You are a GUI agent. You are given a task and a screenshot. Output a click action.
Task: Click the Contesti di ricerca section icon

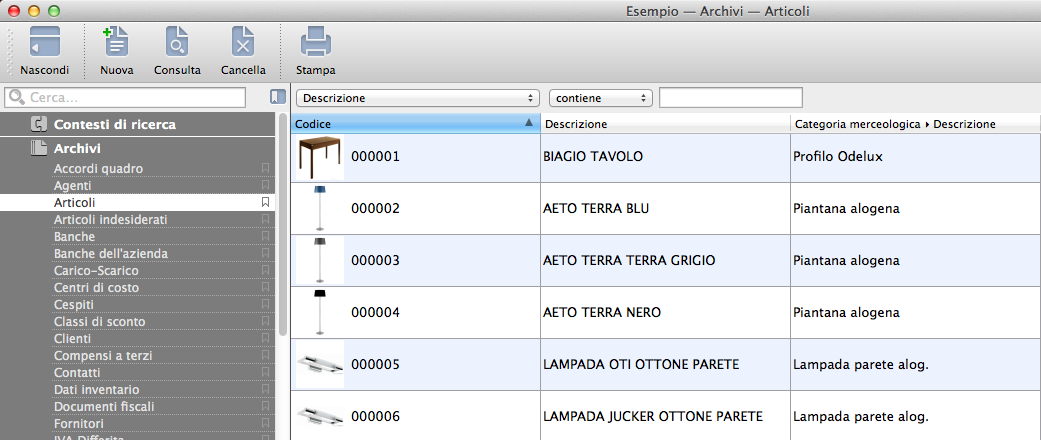click(39, 125)
